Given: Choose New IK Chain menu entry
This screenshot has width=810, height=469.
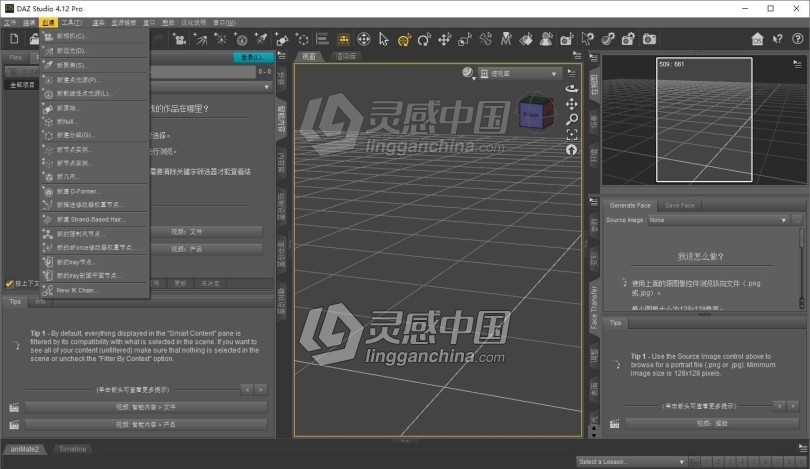Looking at the screenshot, I should (96, 290).
